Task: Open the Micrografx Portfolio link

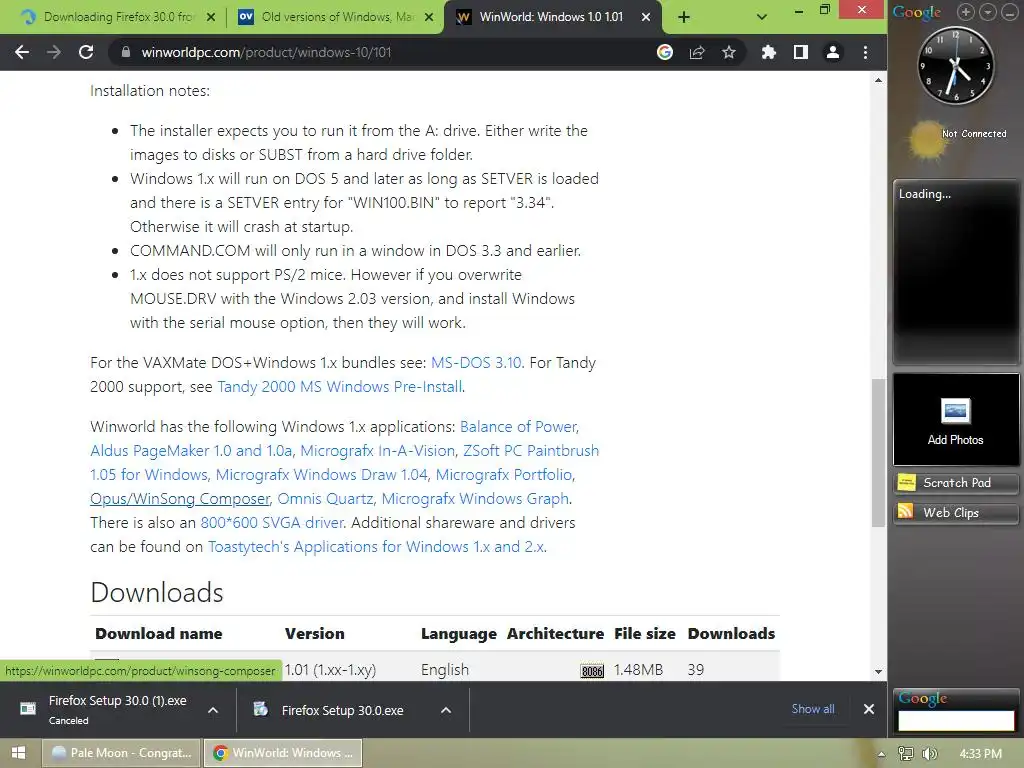Action: [x=504, y=475]
